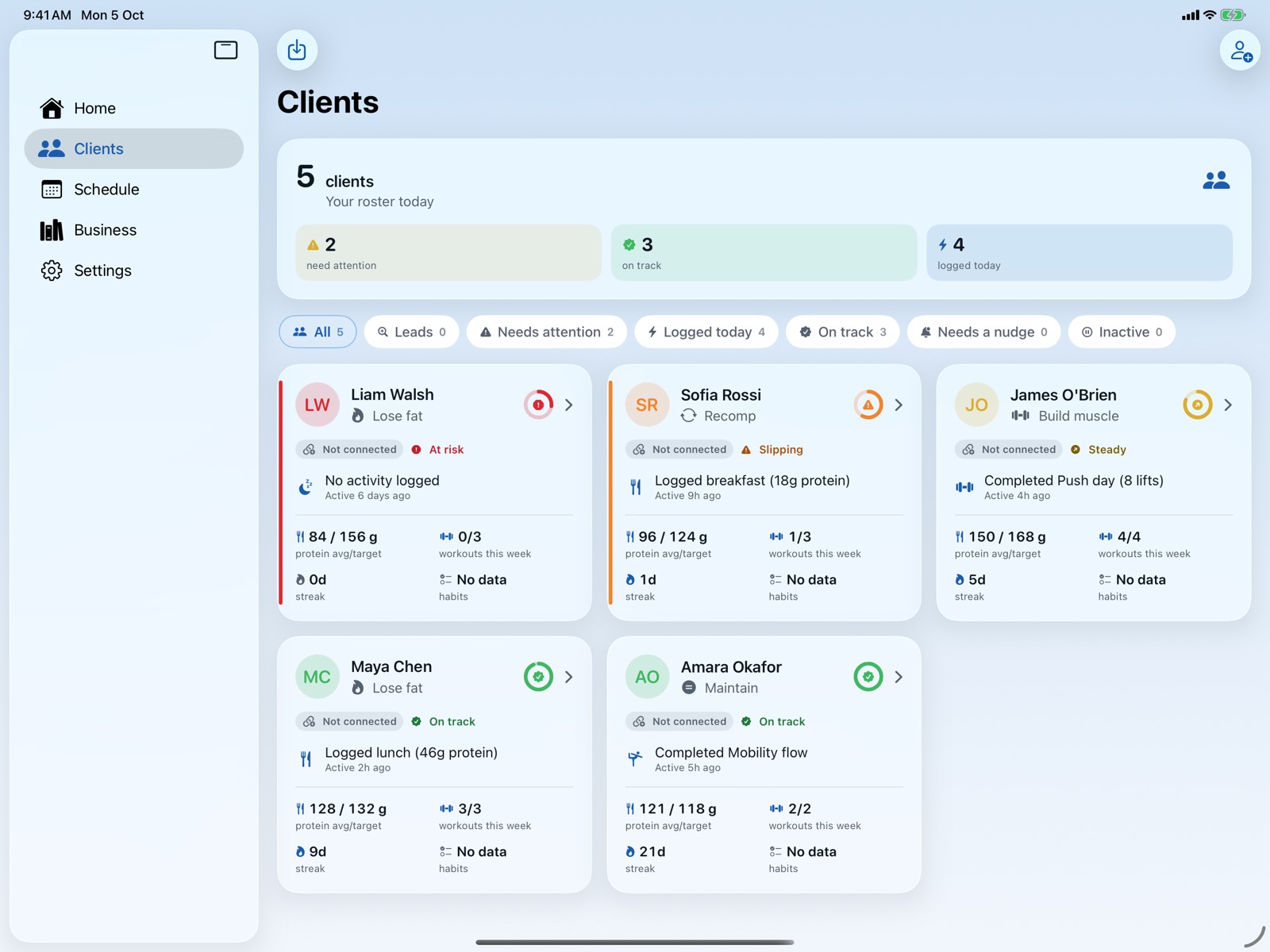Filter by Needs attention chip
Screen dimensions: 1270x952
(x=547, y=332)
